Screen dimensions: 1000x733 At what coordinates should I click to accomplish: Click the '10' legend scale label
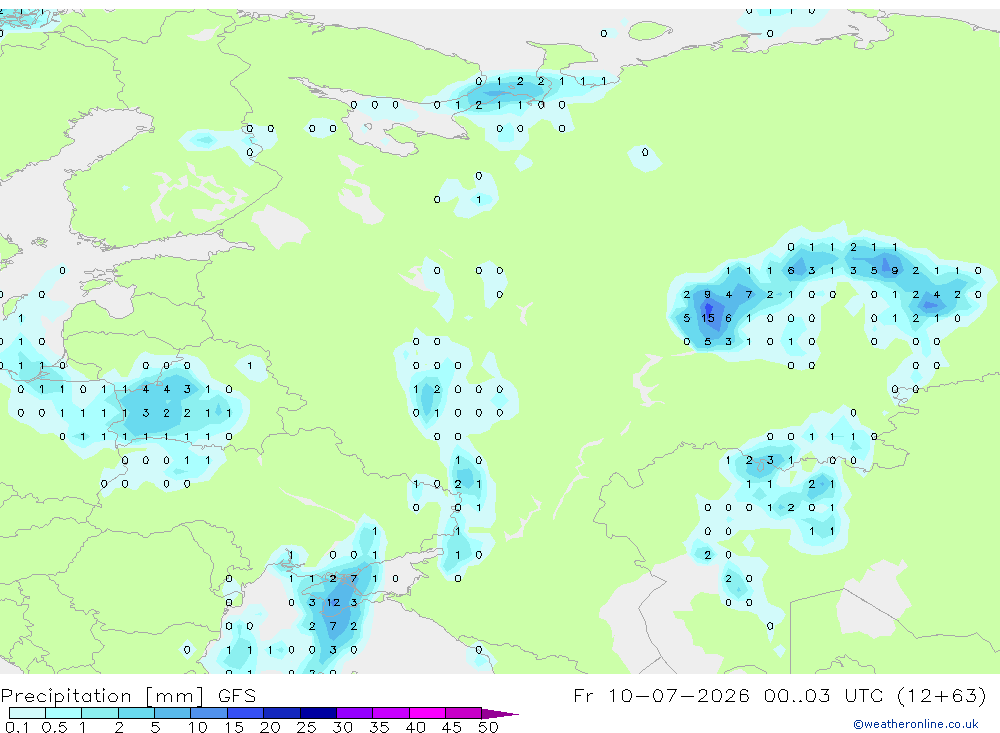click(197, 727)
